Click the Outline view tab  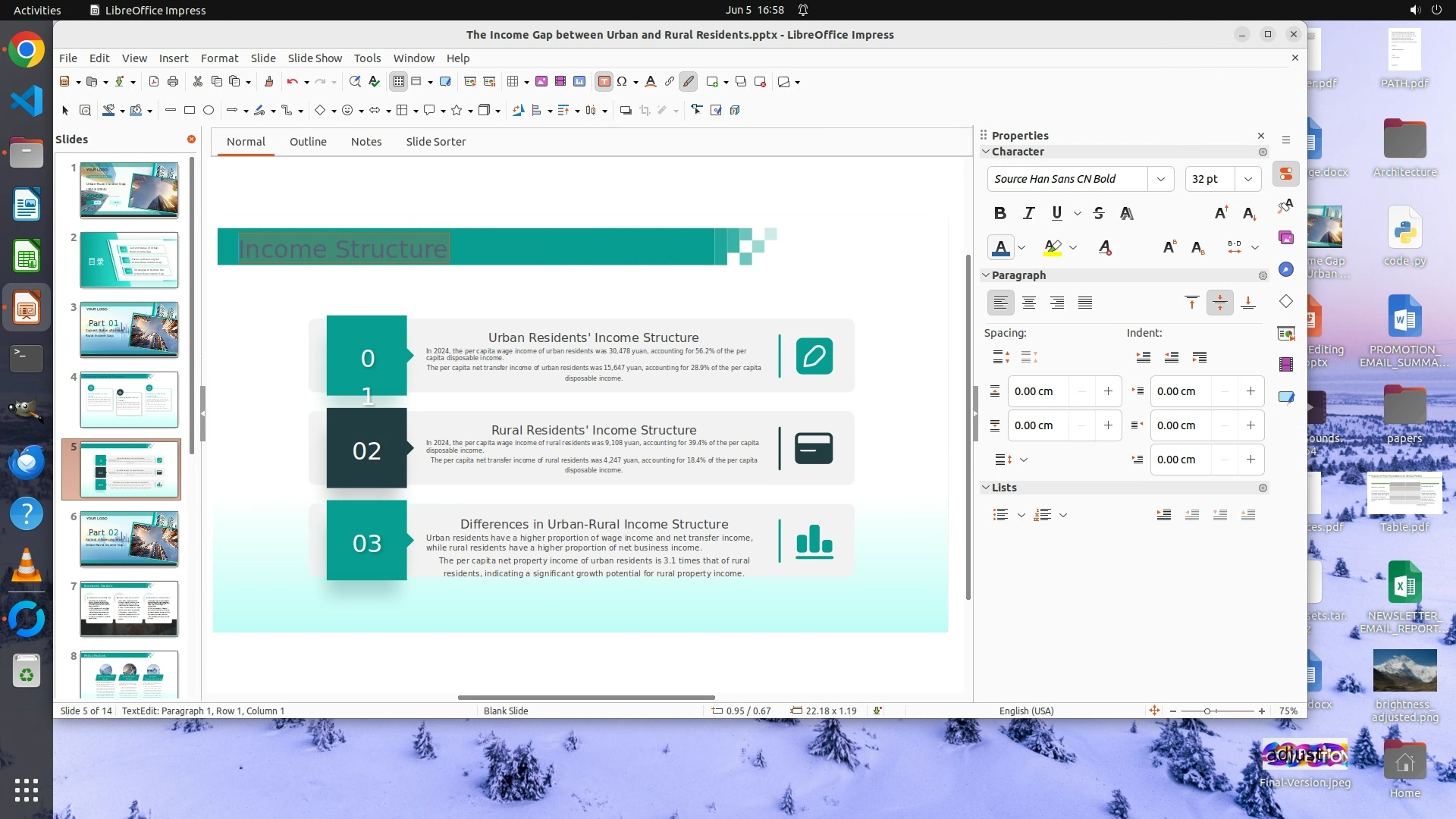click(x=308, y=142)
